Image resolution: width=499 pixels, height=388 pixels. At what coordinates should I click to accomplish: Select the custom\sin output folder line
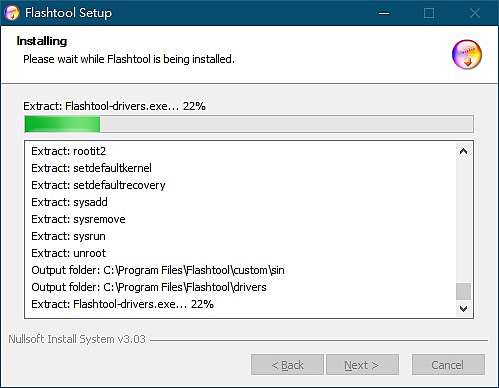pos(158,270)
